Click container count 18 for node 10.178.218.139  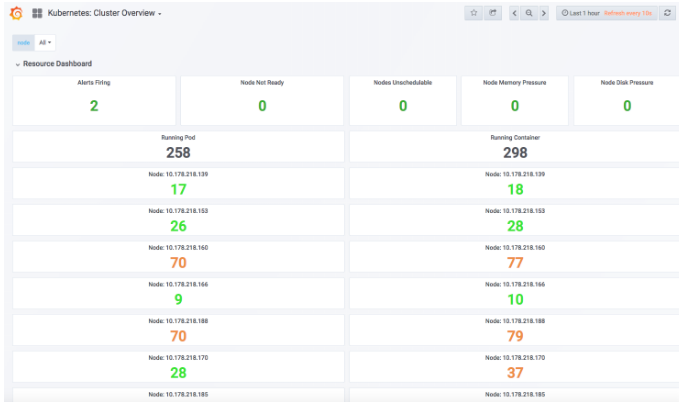(x=515, y=189)
